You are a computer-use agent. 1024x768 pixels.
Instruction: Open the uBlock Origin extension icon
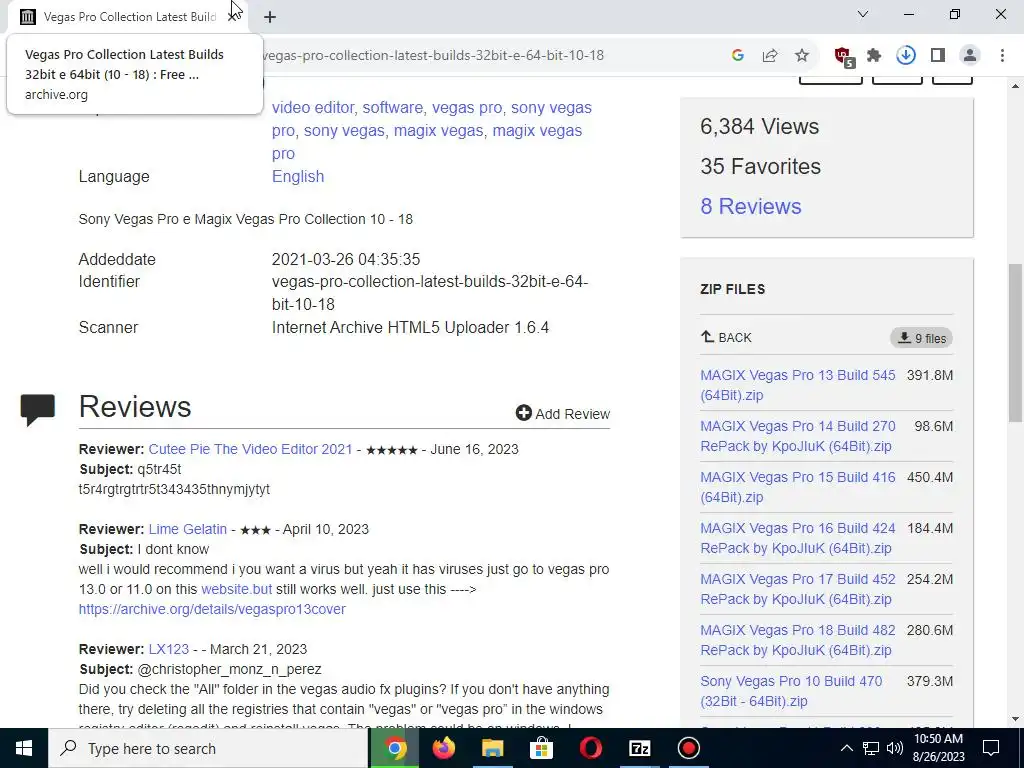(x=844, y=57)
